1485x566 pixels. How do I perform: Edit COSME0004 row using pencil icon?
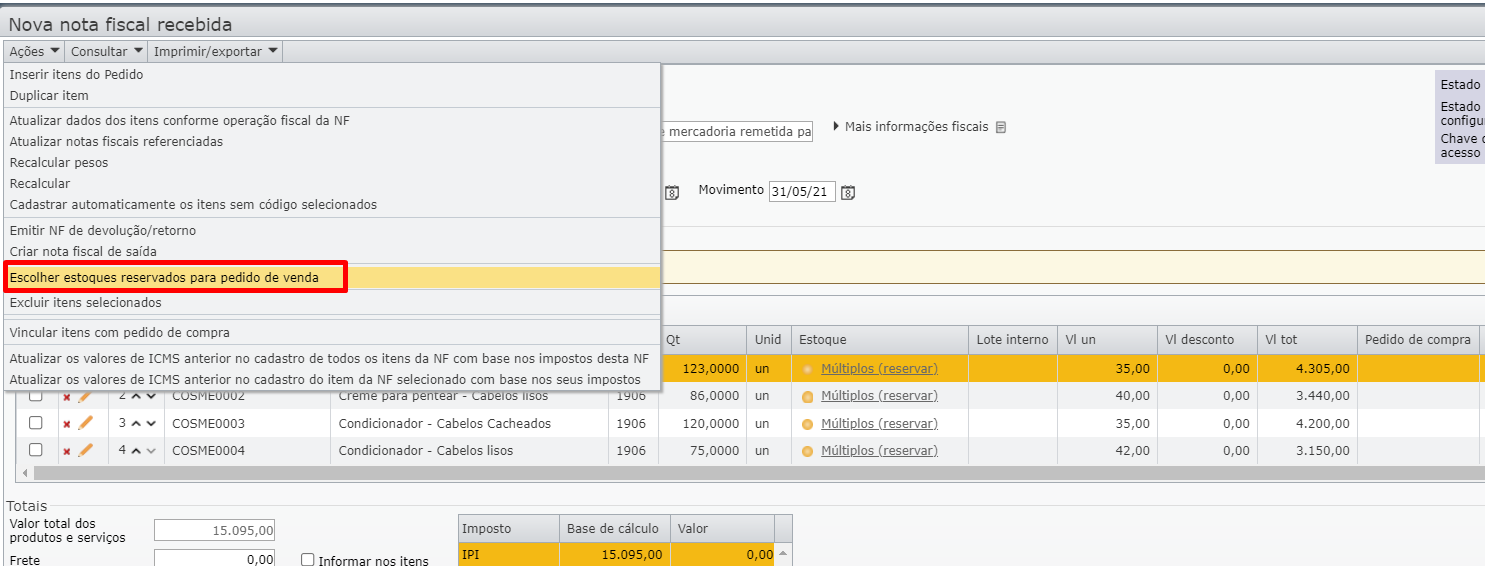(x=85, y=450)
